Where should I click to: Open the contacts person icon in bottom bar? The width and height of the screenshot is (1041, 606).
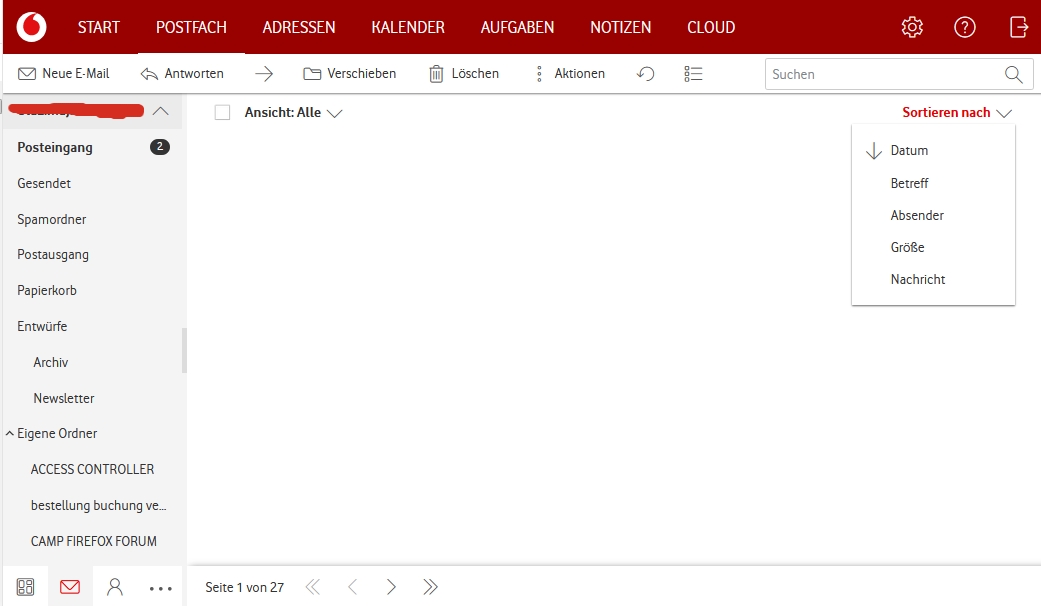pos(115,587)
